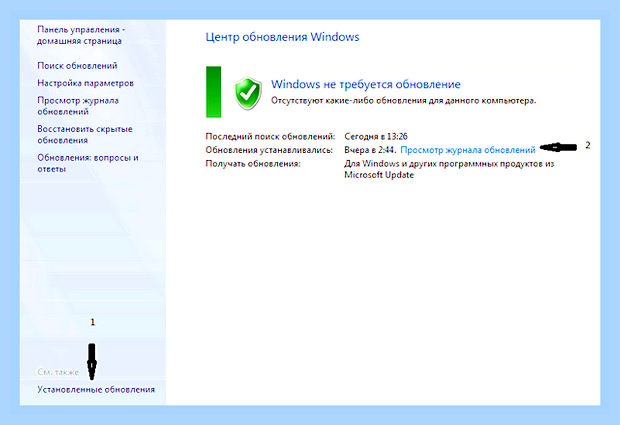Click the green shield checkmark icon
This screenshot has height=425, width=620.
(248, 94)
